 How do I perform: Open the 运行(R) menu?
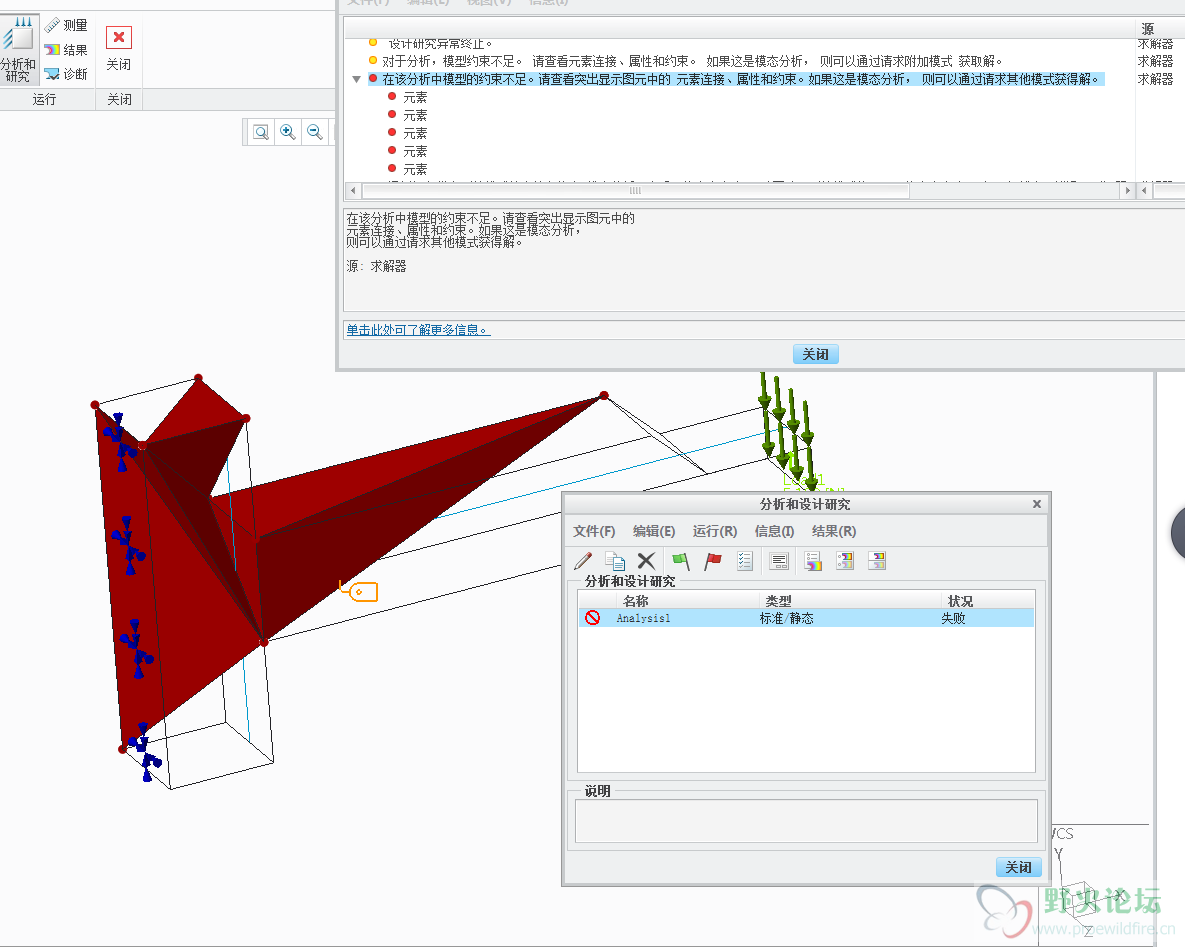pos(715,531)
